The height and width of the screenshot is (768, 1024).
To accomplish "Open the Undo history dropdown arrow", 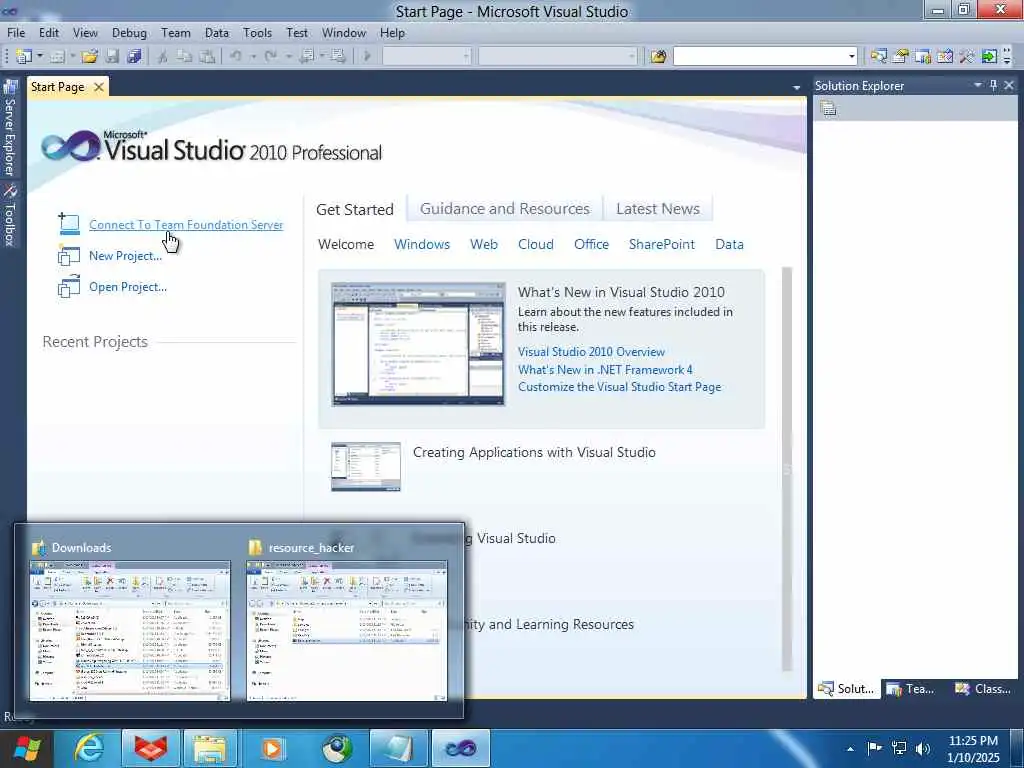I will coord(253,57).
